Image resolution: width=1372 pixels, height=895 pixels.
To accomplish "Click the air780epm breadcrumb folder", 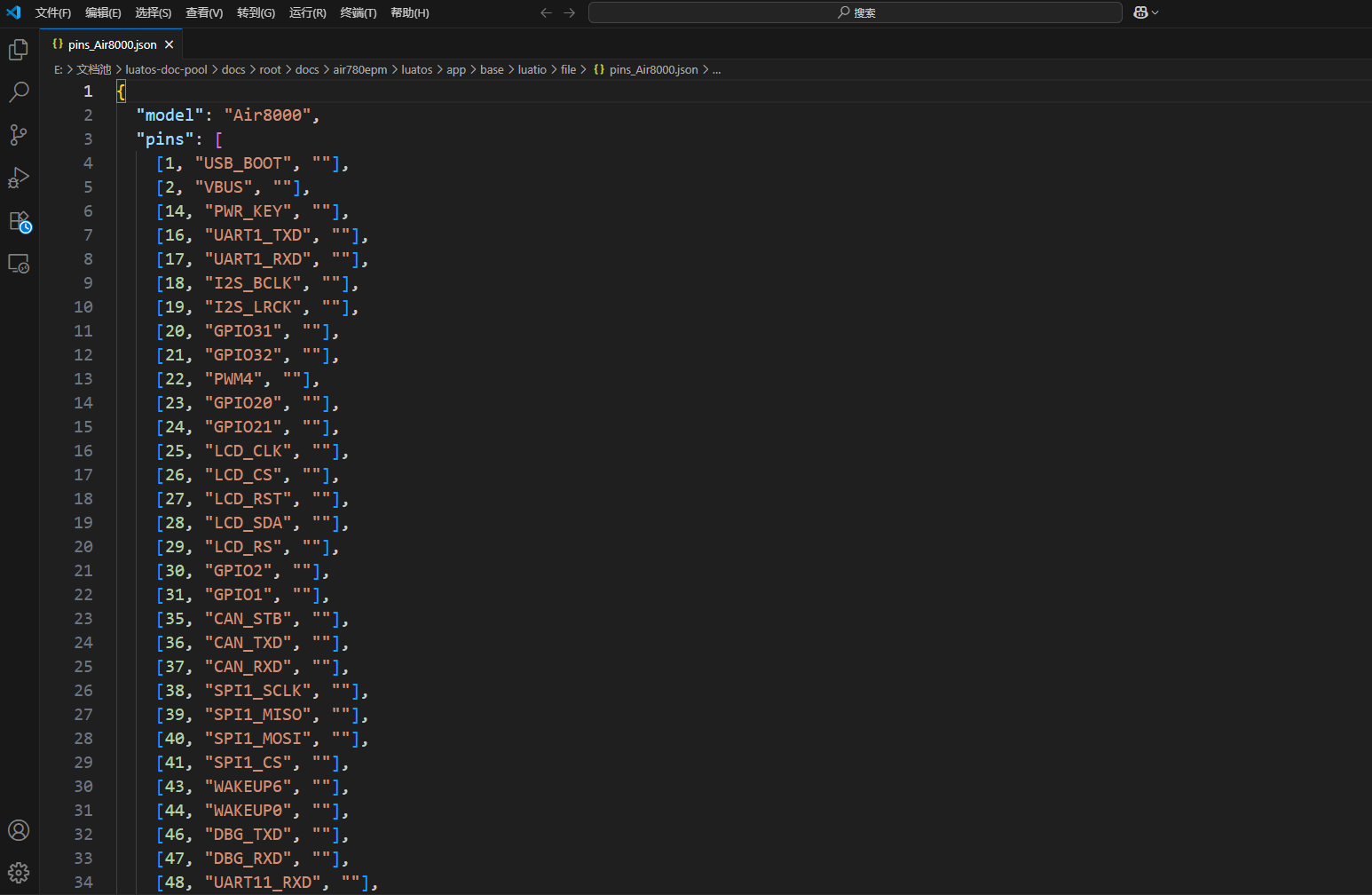I will point(360,69).
